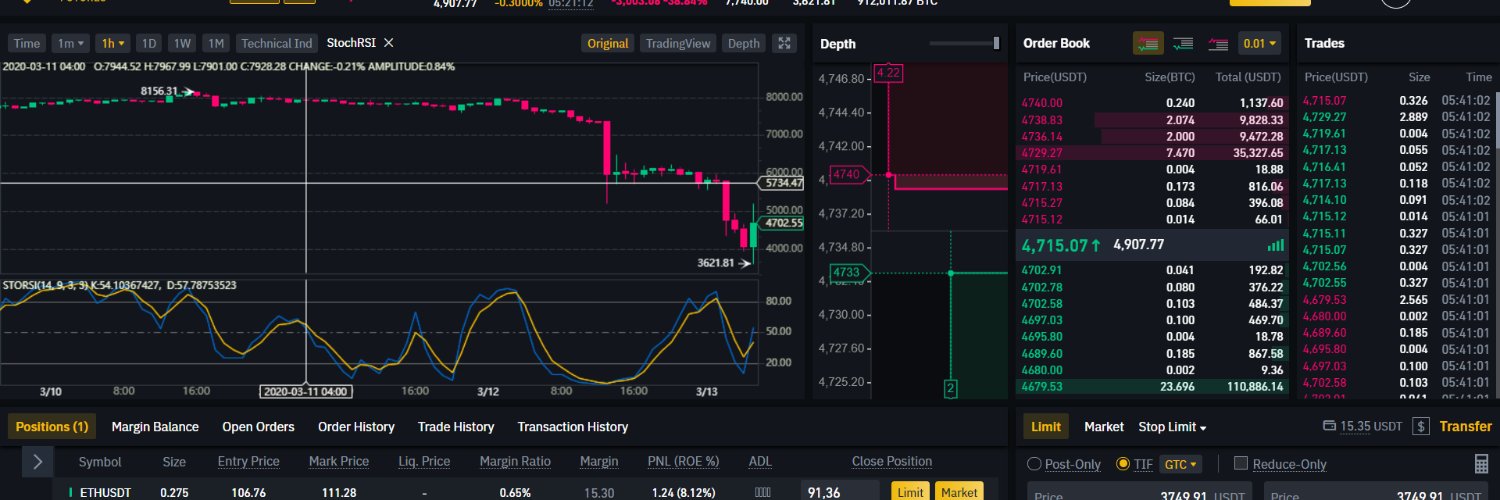Viewport: 1500px width, 500px height.
Task: Close position with Limit button
Action: 910,492
